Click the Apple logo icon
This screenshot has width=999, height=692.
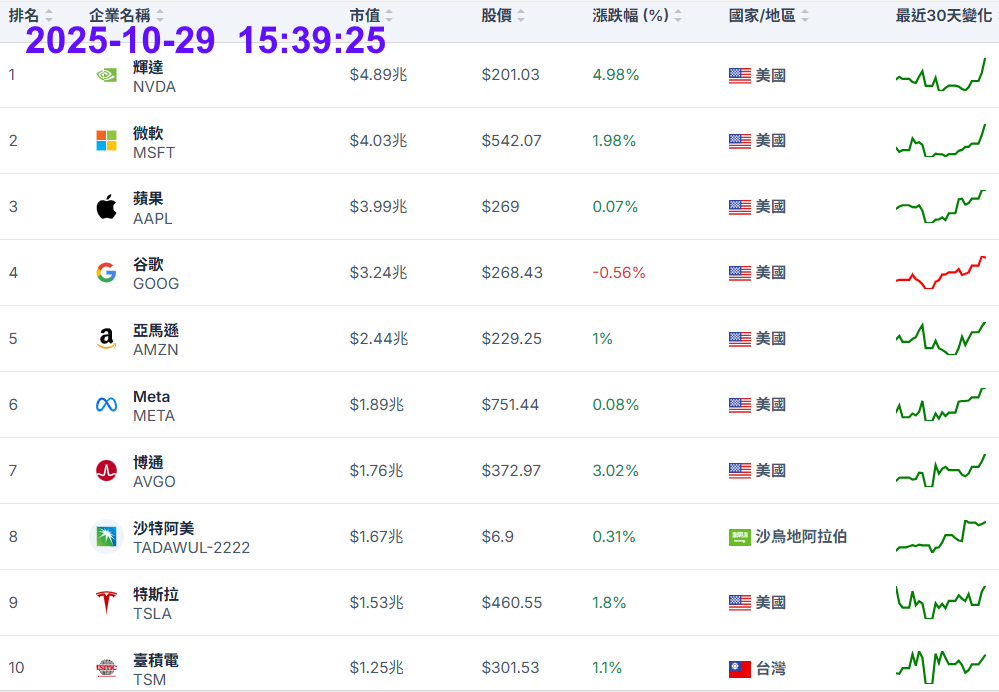pos(106,207)
